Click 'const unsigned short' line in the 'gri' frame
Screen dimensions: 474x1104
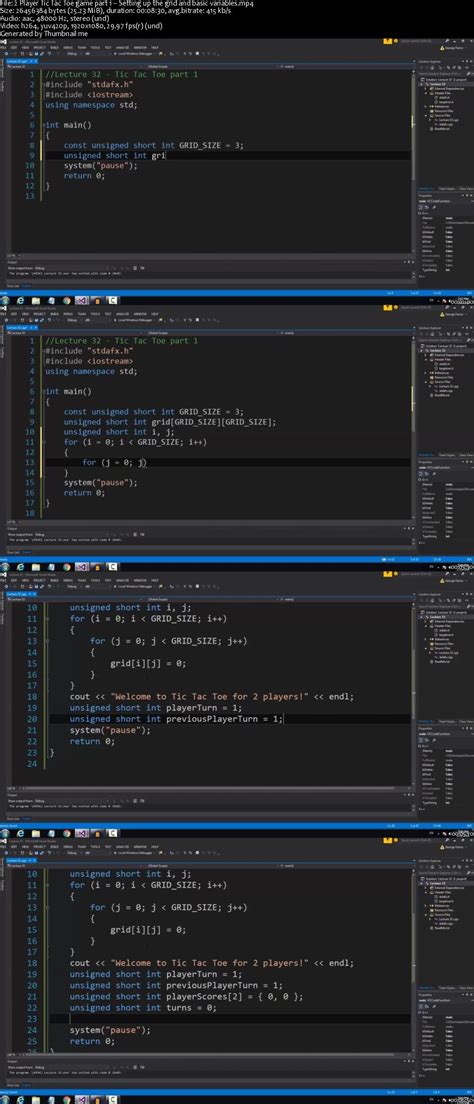154,145
